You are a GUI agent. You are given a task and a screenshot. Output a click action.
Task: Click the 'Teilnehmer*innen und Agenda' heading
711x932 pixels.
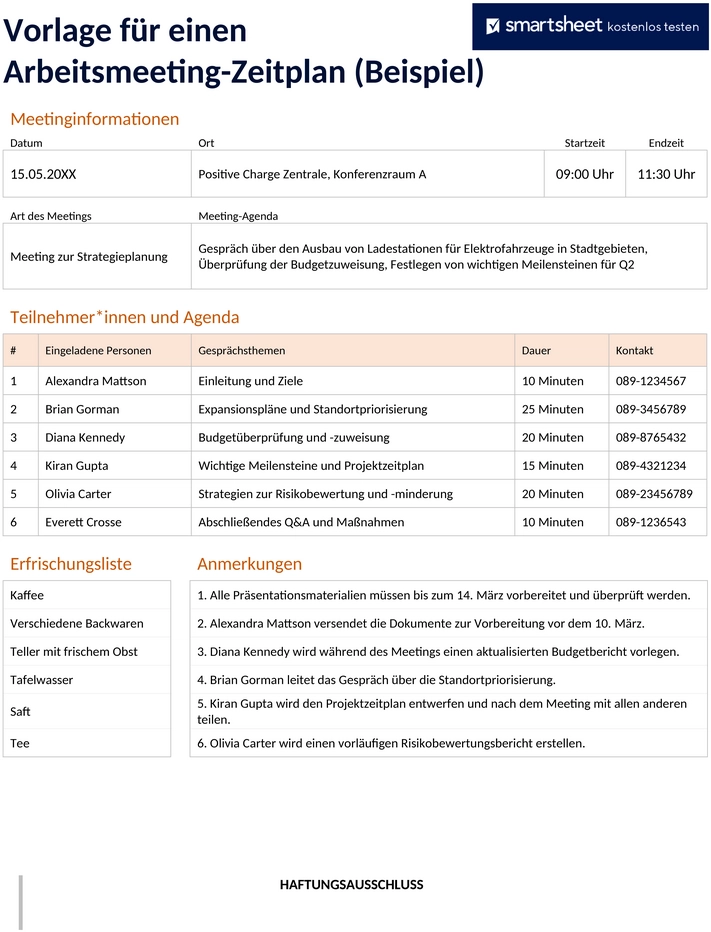click(x=125, y=317)
